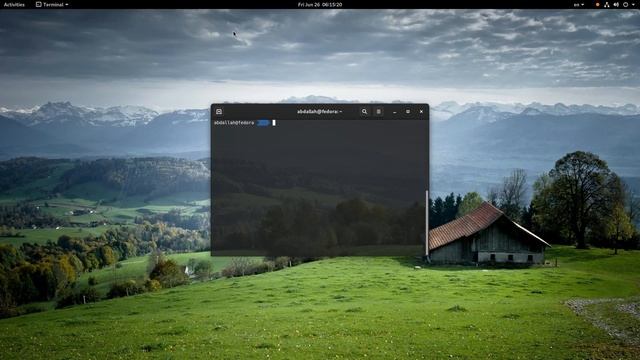Click the abdallah@fedora prompt text
This screenshot has height=360, width=640.
(234, 122)
